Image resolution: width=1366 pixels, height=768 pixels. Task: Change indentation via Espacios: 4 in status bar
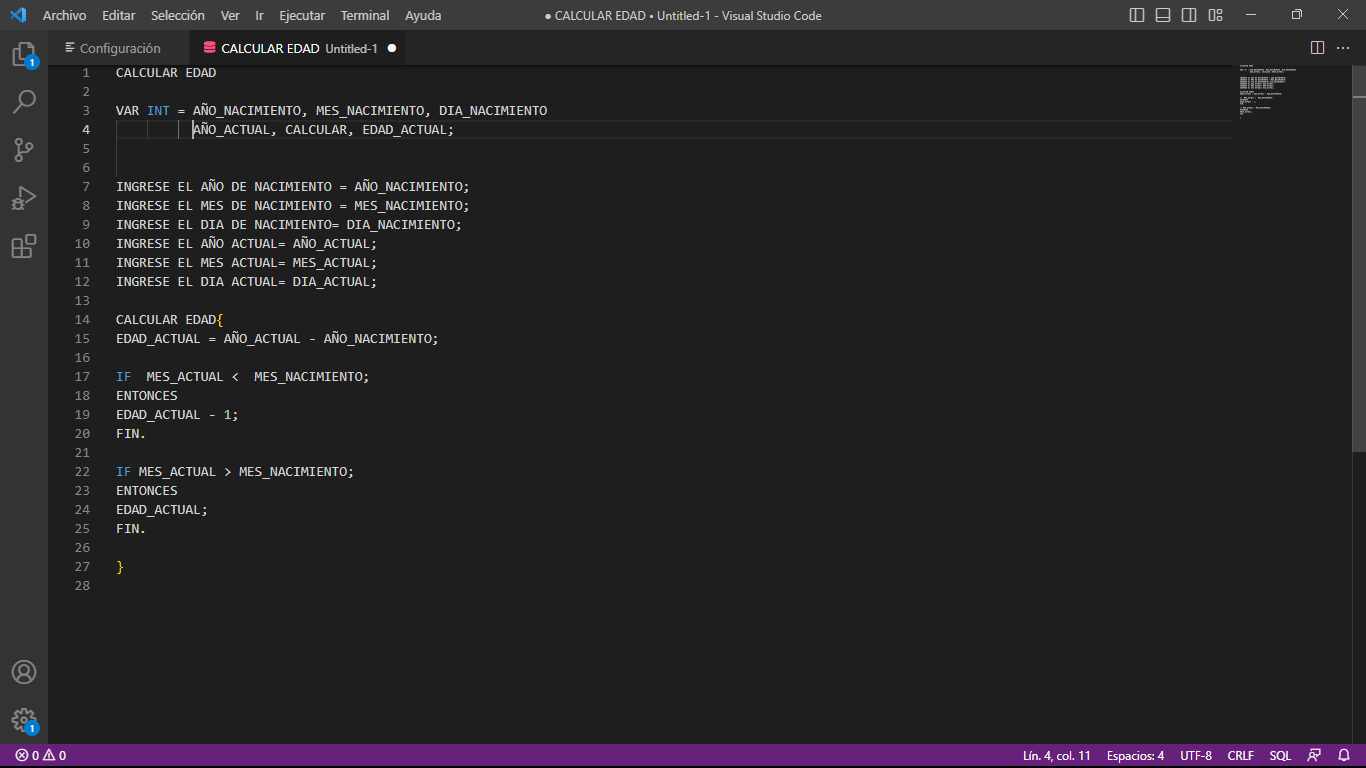1135,755
